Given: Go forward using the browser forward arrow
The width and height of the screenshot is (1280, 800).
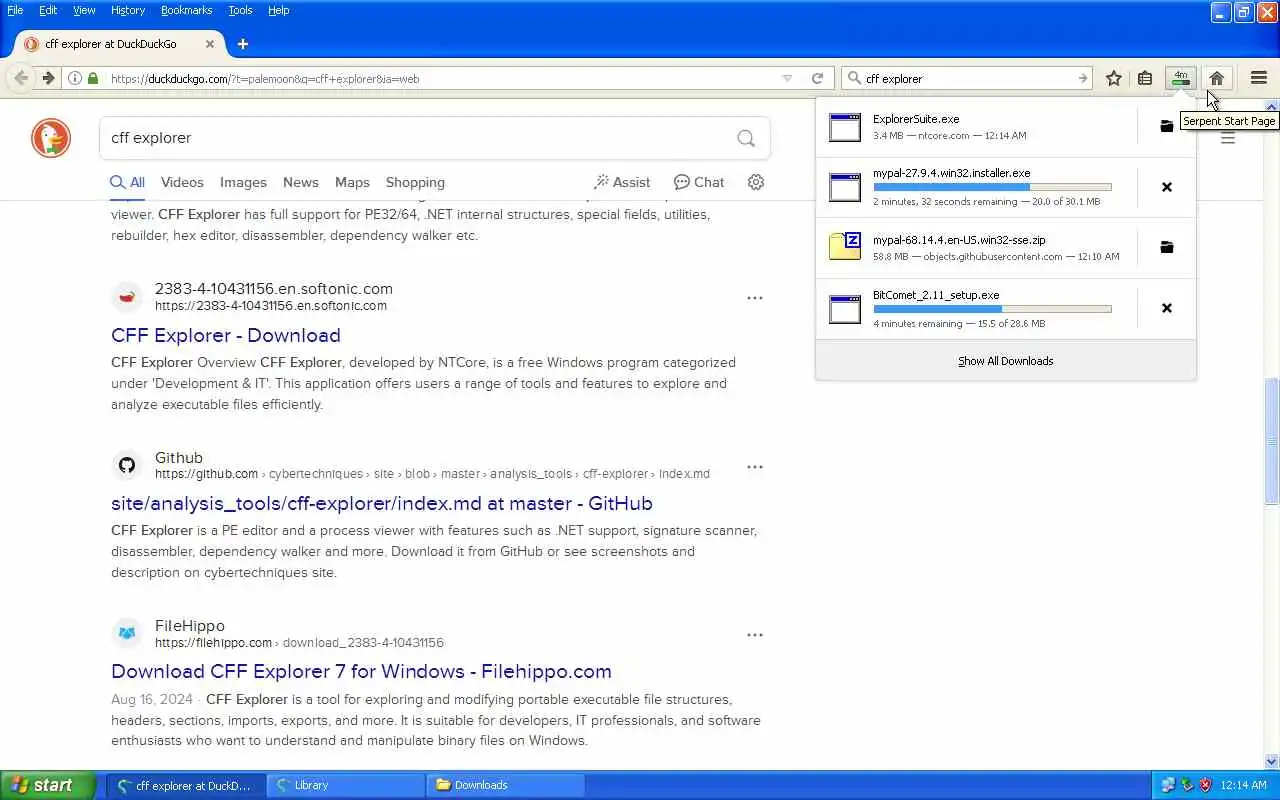Looking at the screenshot, I should [47, 78].
